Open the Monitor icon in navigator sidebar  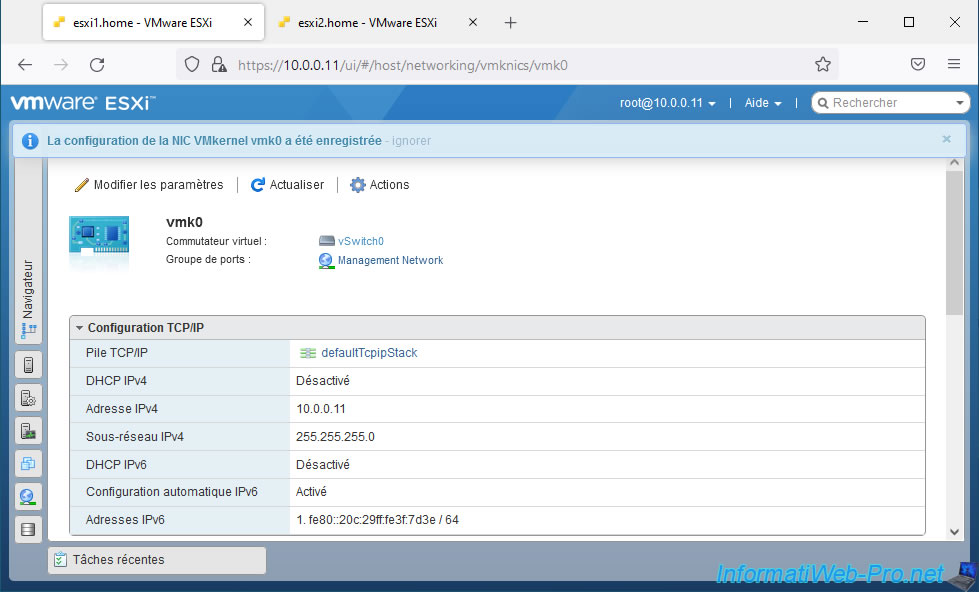click(x=28, y=431)
